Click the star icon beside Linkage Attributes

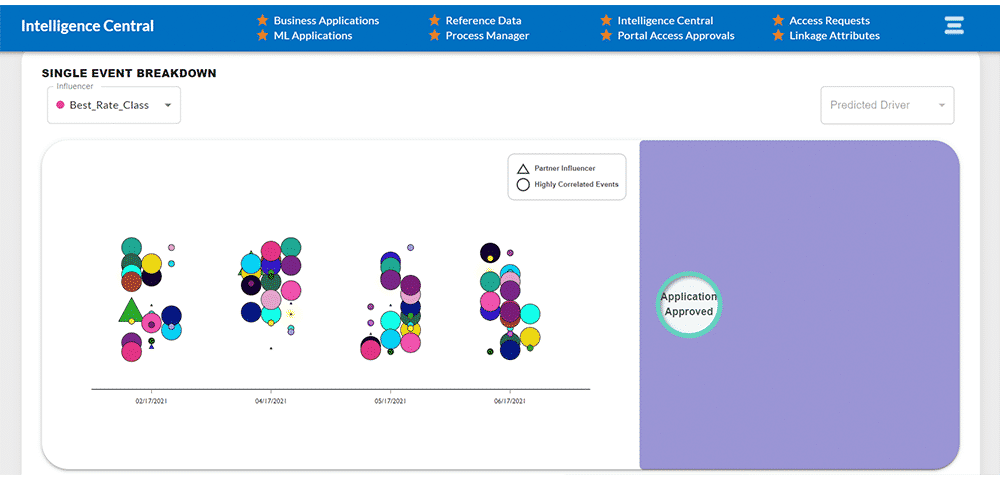point(778,36)
